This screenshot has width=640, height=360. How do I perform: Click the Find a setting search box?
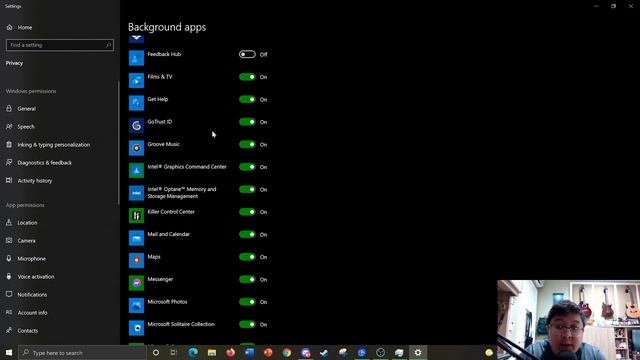coord(60,45)
